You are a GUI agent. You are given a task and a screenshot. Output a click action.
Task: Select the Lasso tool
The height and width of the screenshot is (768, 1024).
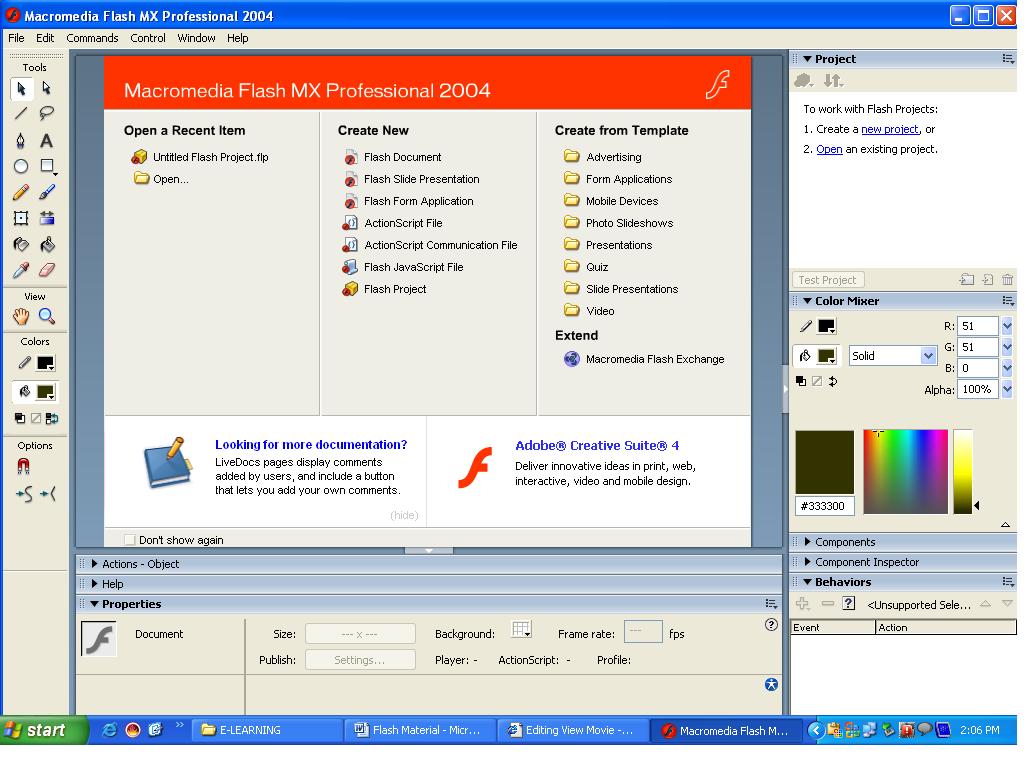click(x=46, y=114)
